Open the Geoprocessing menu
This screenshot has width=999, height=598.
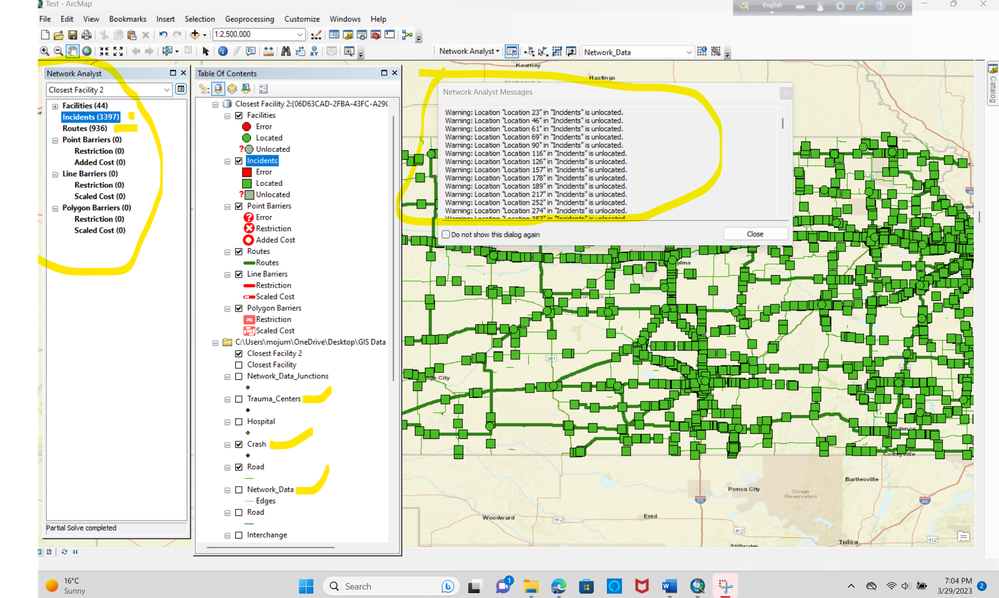pos(249,19)
